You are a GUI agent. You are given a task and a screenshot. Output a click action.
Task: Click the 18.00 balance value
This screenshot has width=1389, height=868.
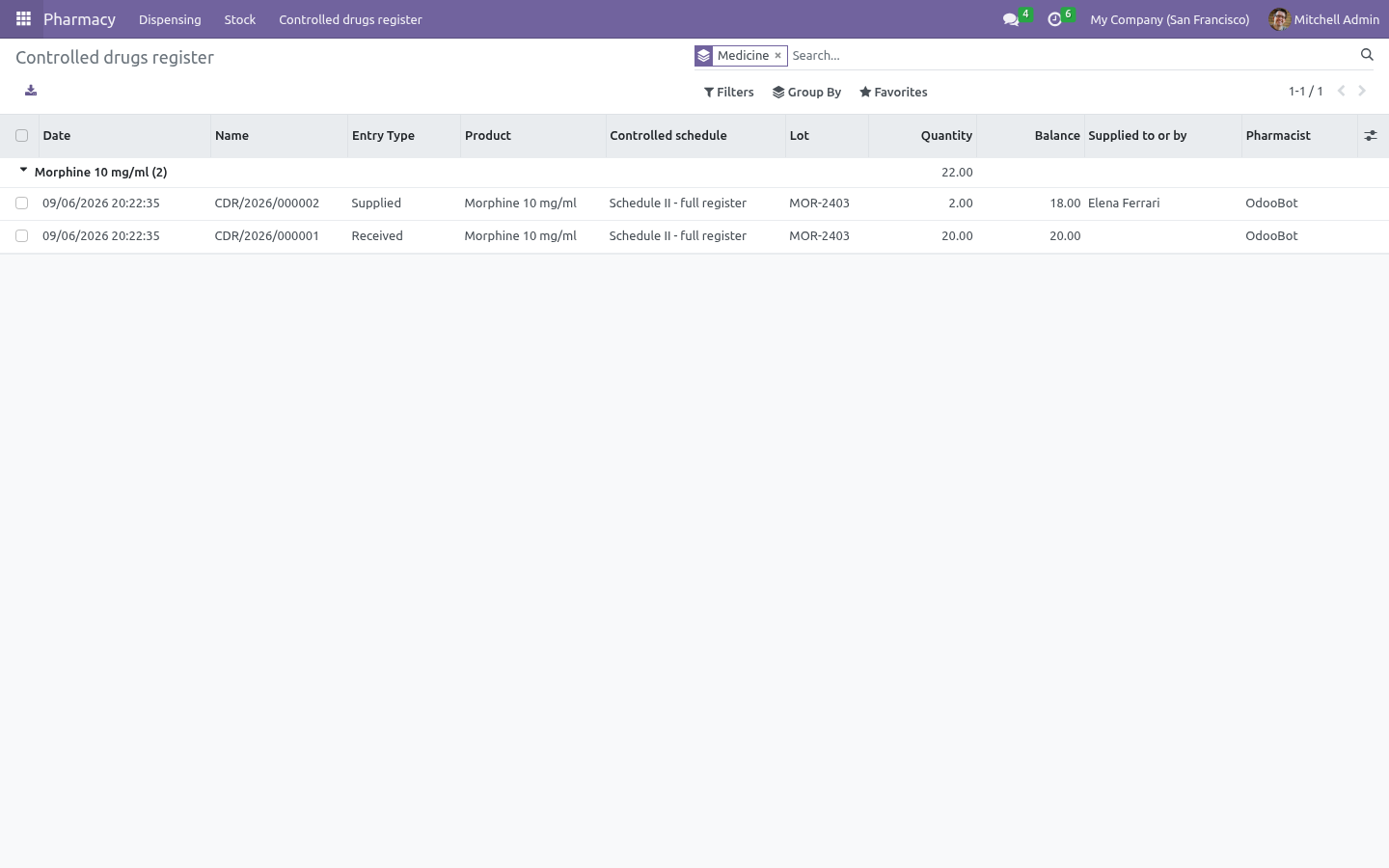coord(1065,203)
